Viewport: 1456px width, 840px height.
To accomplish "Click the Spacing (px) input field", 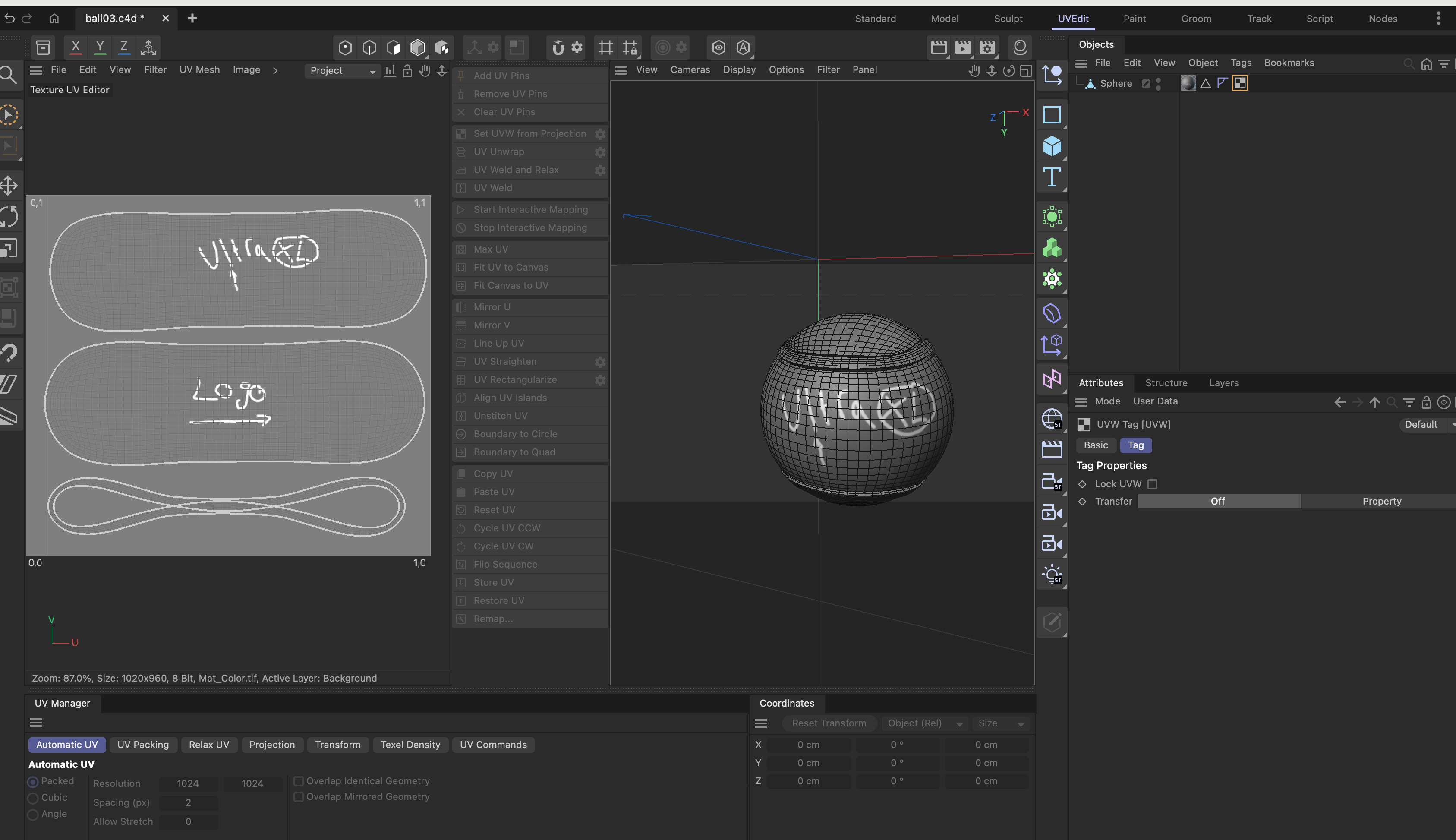I will pos(189,802).
